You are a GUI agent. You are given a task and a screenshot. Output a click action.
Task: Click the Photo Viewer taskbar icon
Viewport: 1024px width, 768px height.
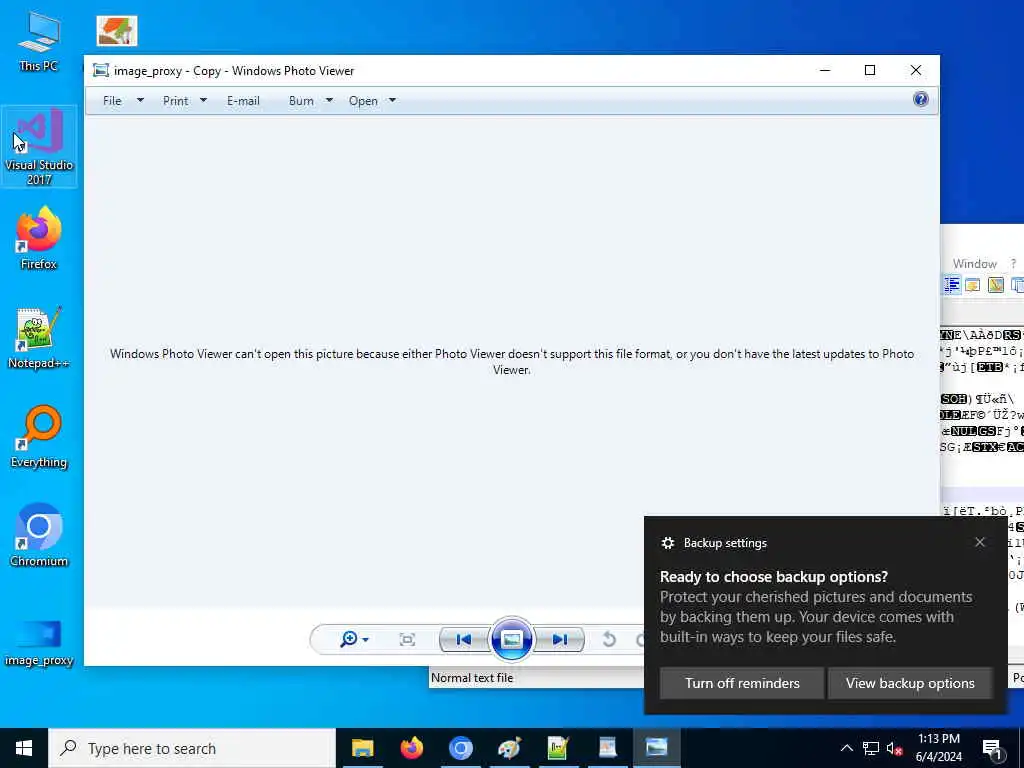(x=656, y=748)
